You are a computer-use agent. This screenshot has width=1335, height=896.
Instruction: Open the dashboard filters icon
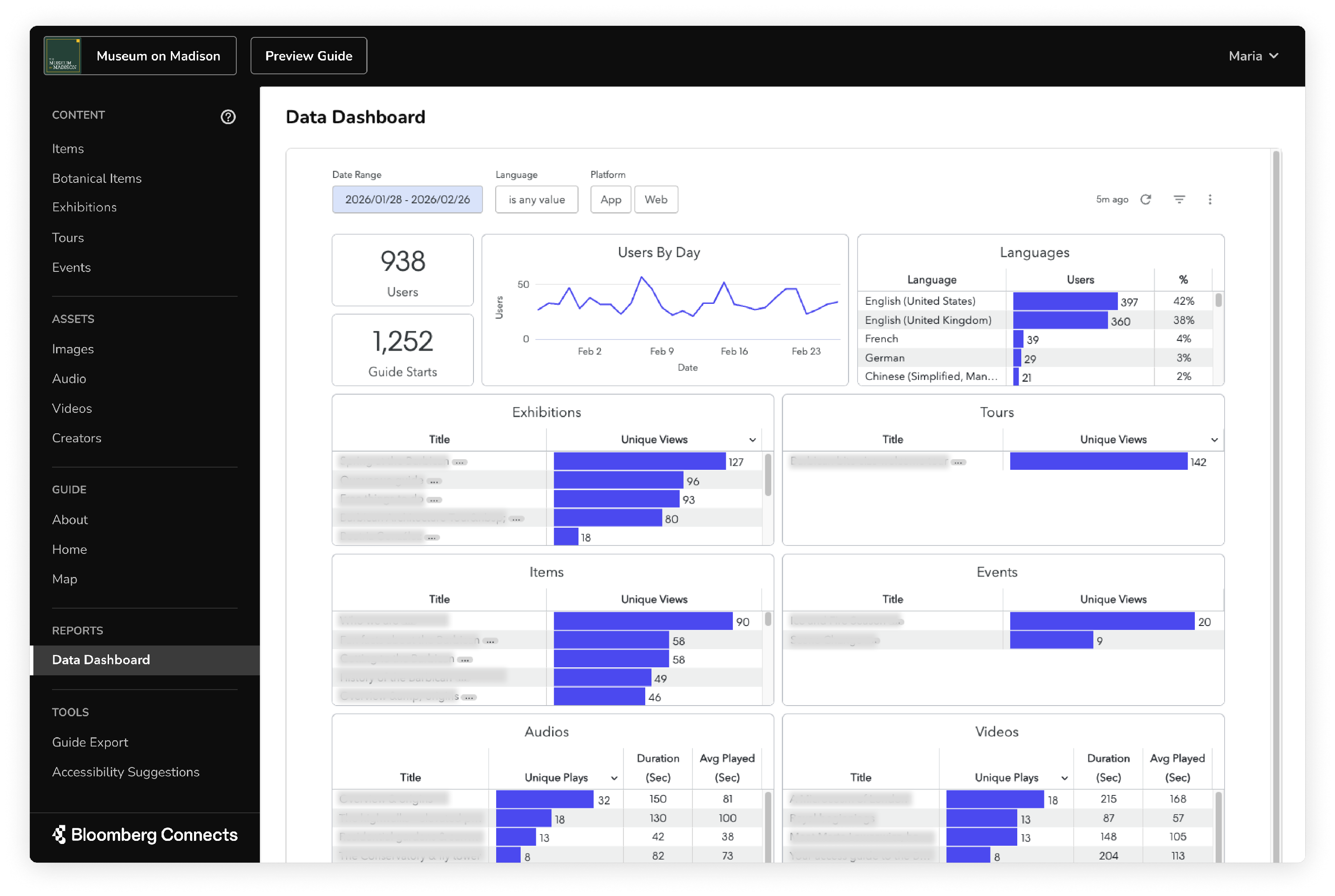[1179, 199]
